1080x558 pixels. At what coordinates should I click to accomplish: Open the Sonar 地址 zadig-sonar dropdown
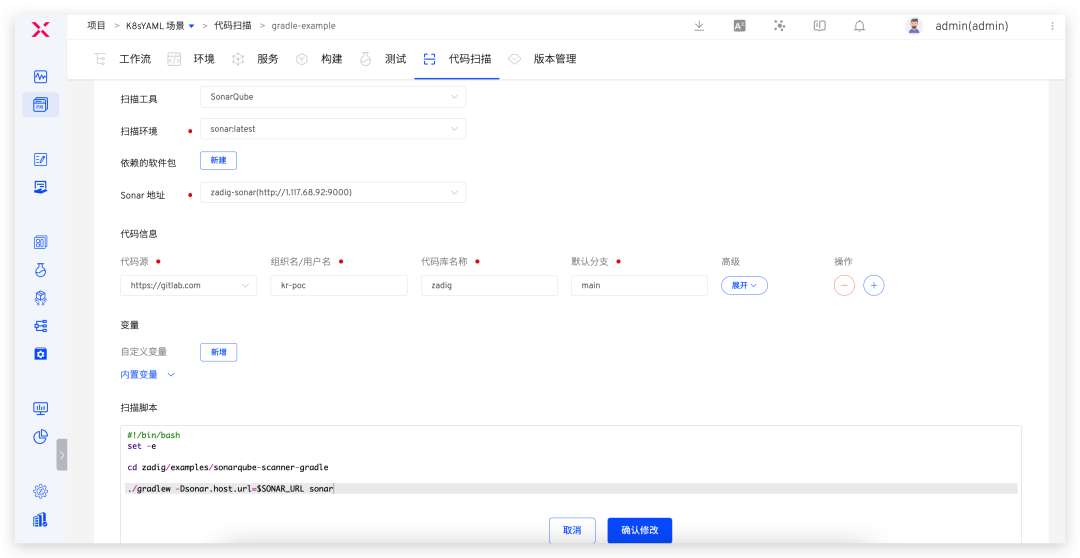tap(333, 192)
